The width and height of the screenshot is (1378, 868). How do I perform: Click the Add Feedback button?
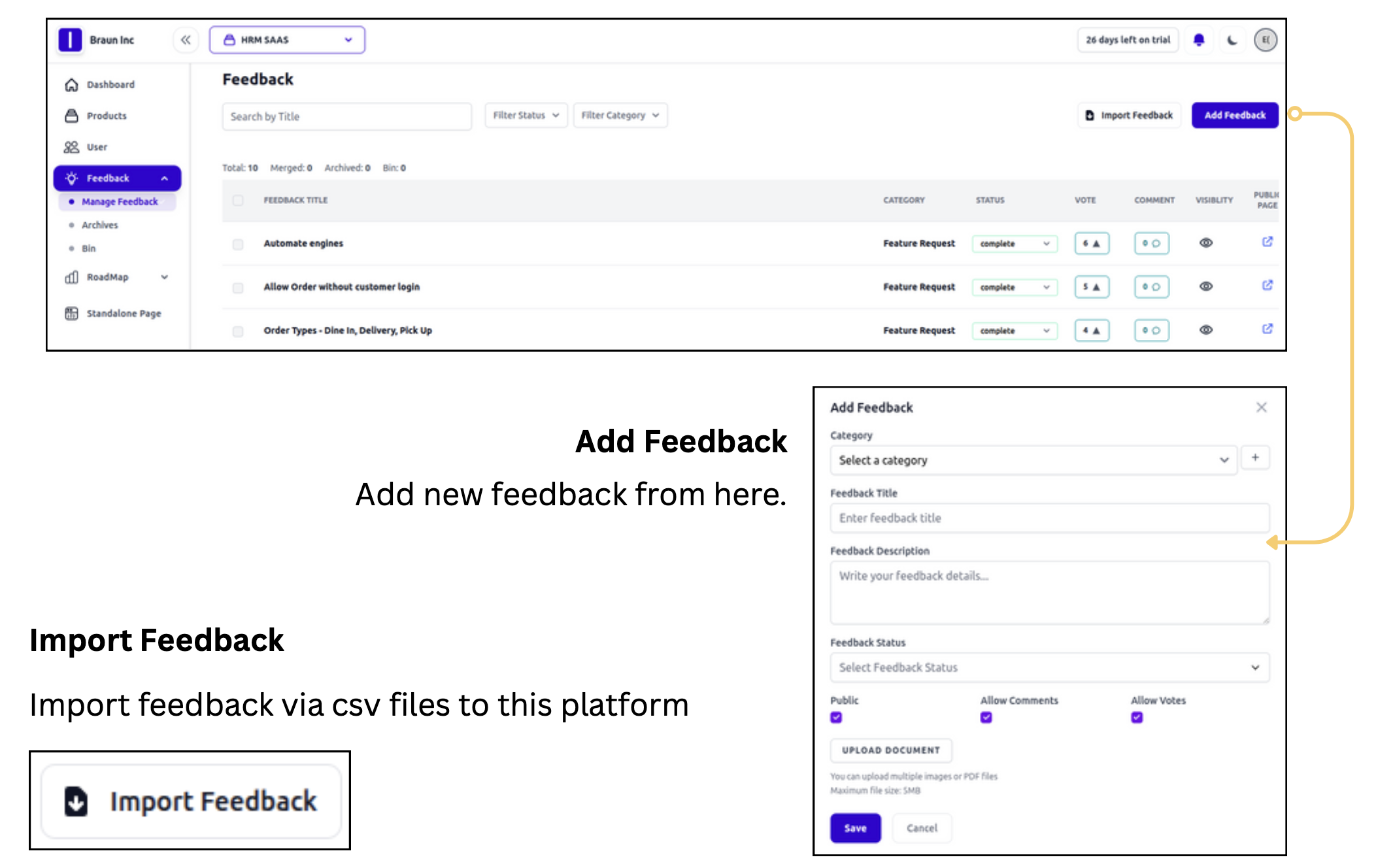click(1234, 116)
